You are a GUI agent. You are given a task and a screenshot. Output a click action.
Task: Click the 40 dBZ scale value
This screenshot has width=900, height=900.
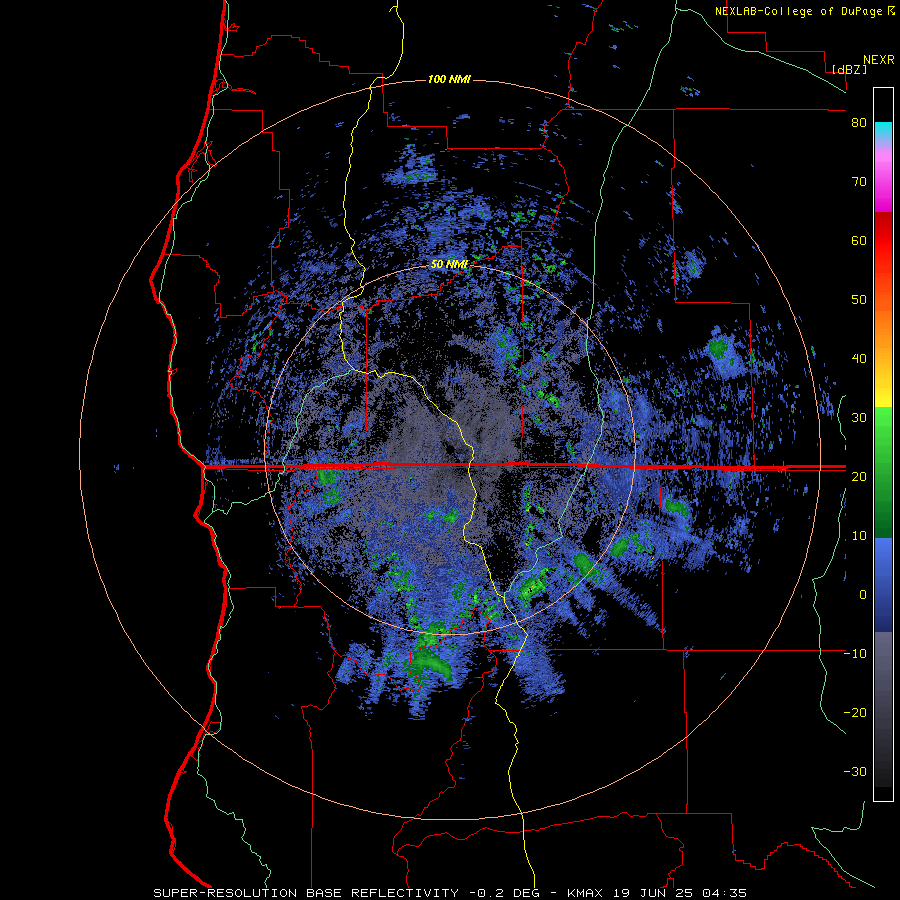pos(859,359)
